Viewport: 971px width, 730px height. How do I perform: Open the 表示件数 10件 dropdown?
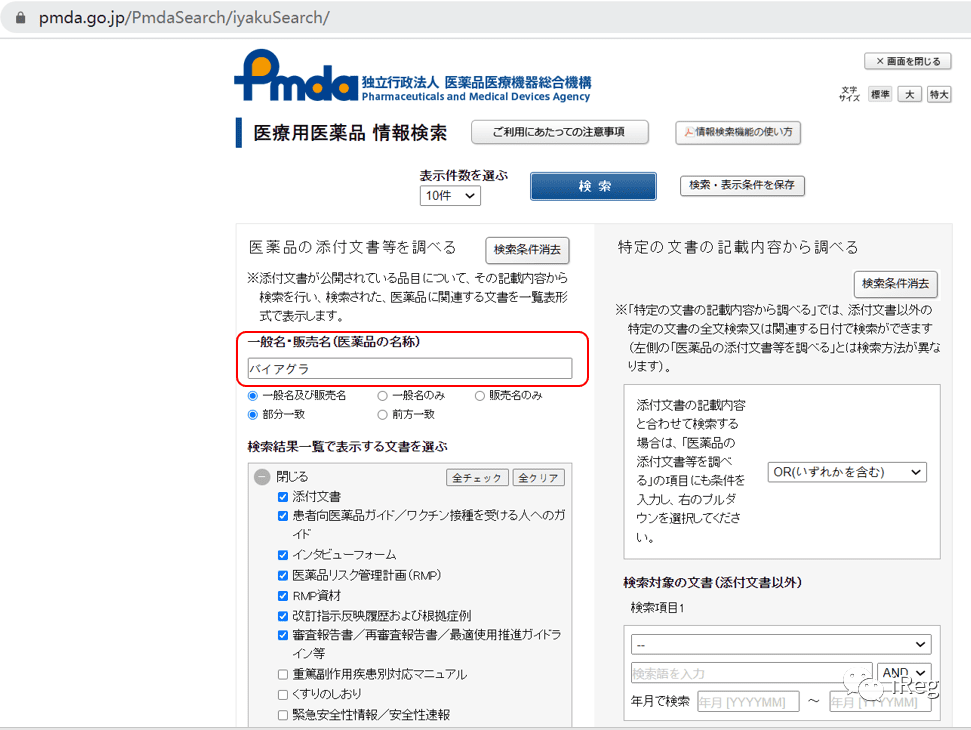tap(450, 196)
